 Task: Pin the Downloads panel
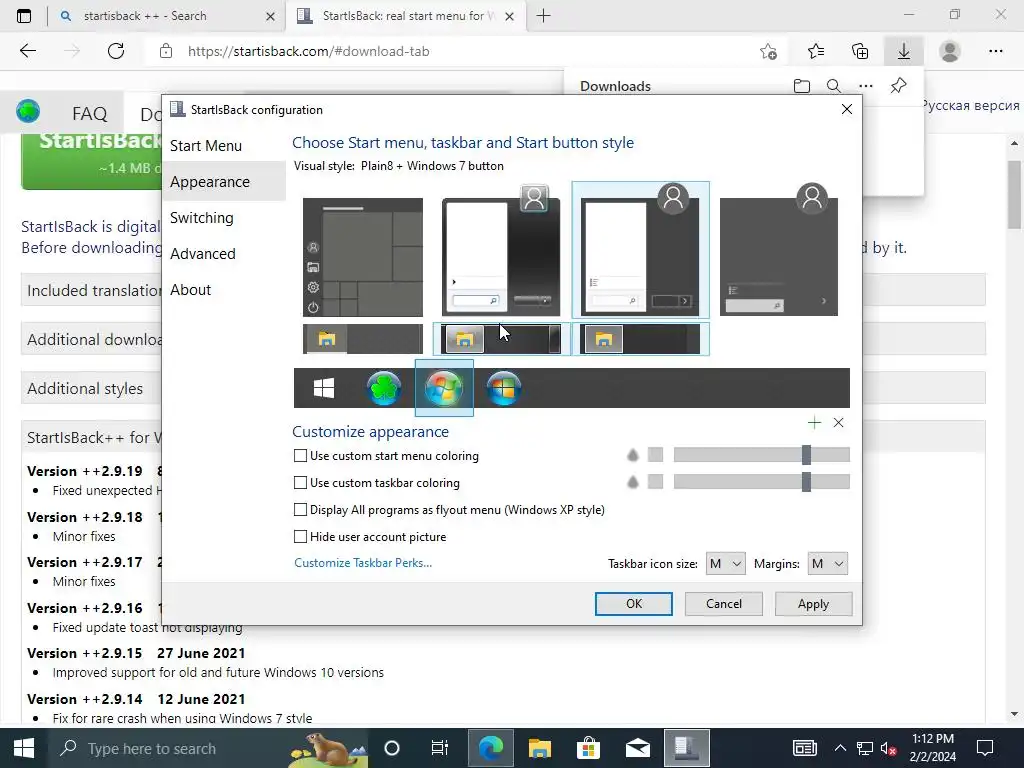point(899,86)
